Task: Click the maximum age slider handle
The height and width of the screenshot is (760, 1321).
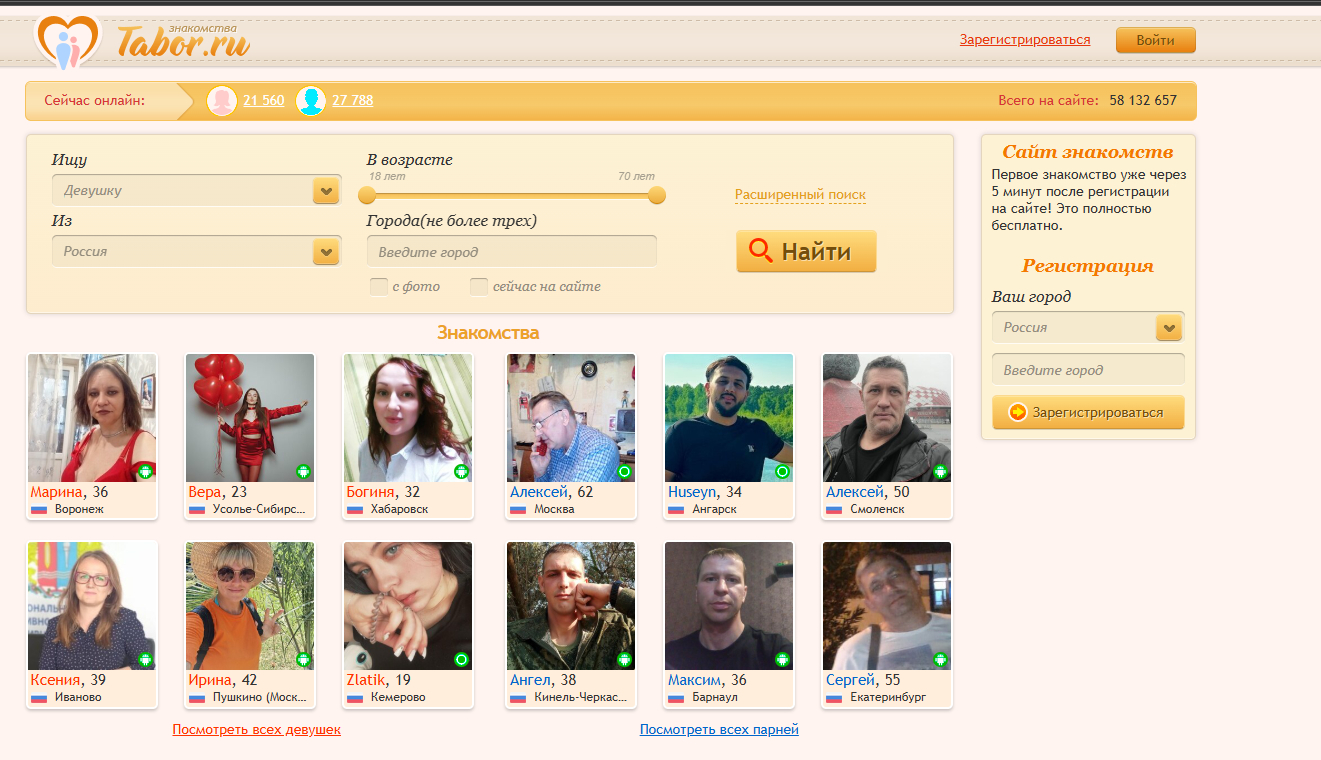Action: coord(657,195)
